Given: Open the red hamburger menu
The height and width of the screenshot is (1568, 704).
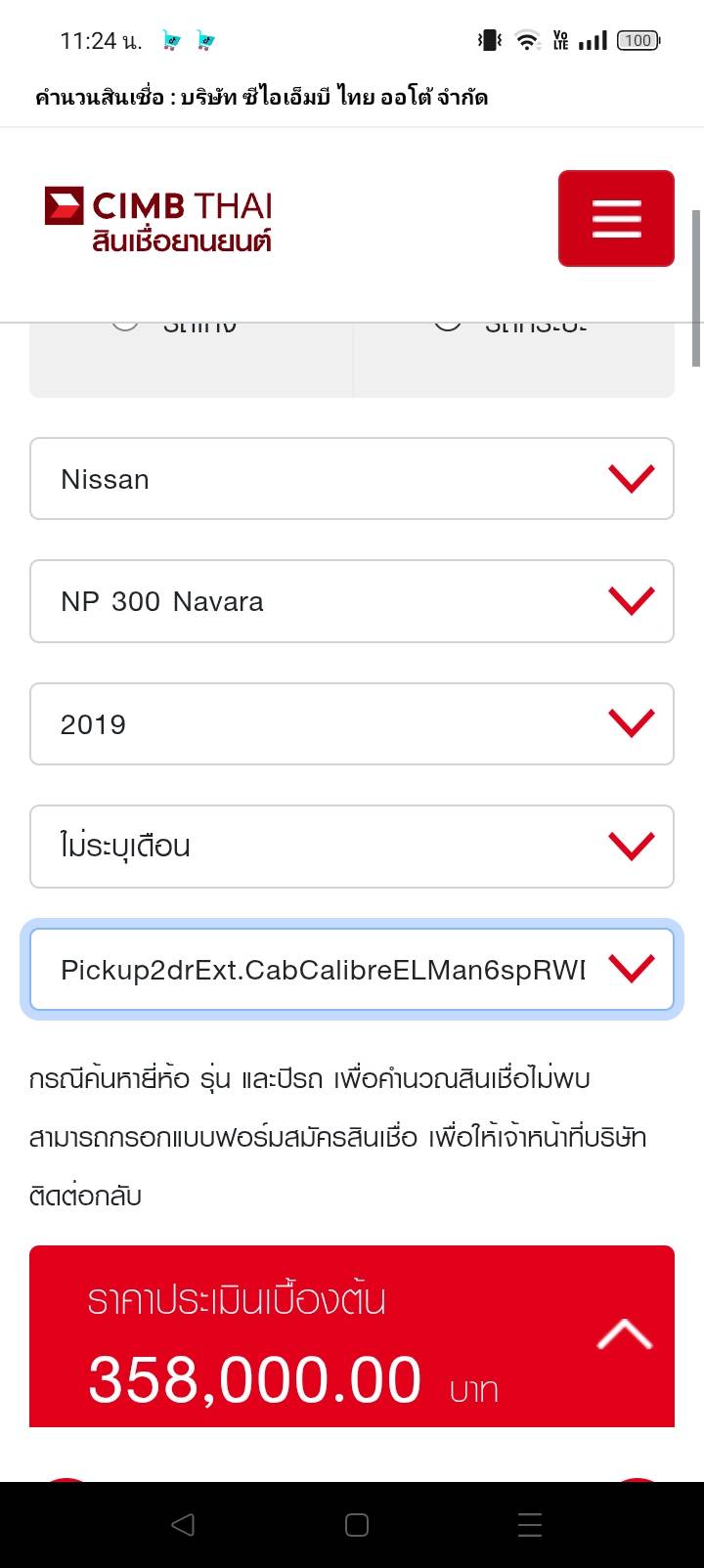Looking at the screenshot, I should click(616, 218).
